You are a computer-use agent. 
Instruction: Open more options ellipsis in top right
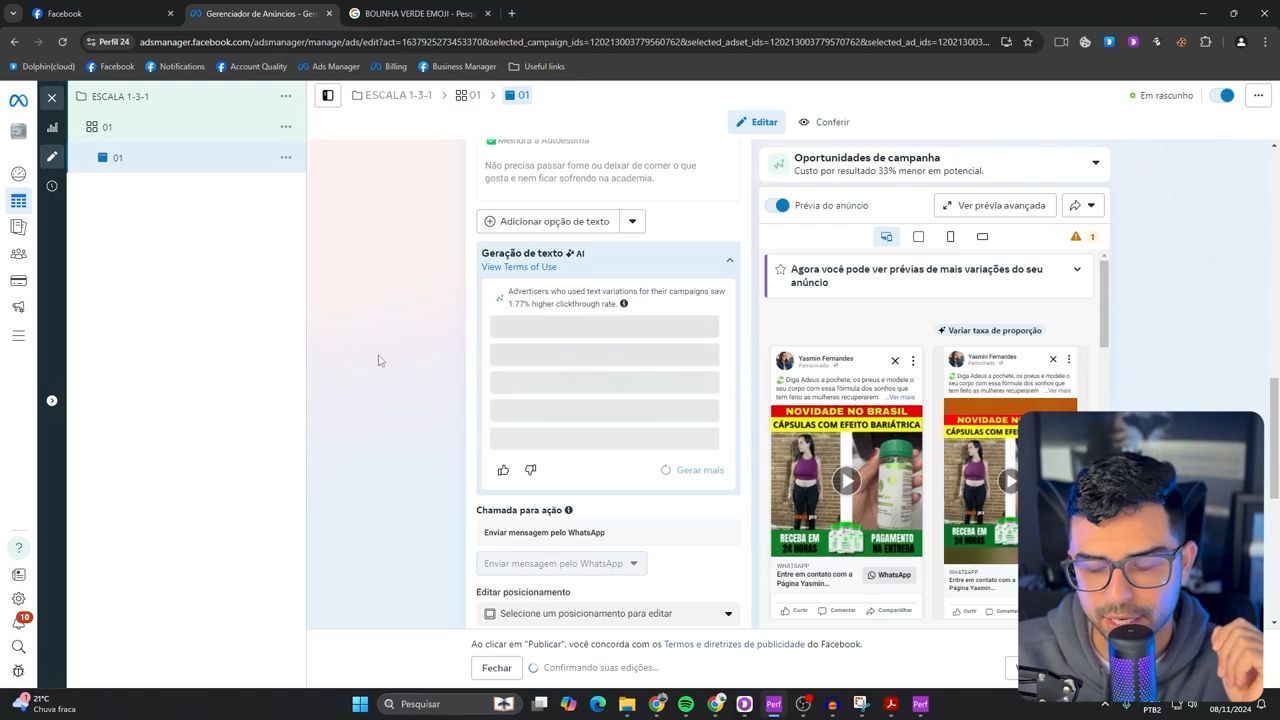(x=1258, y=95)
